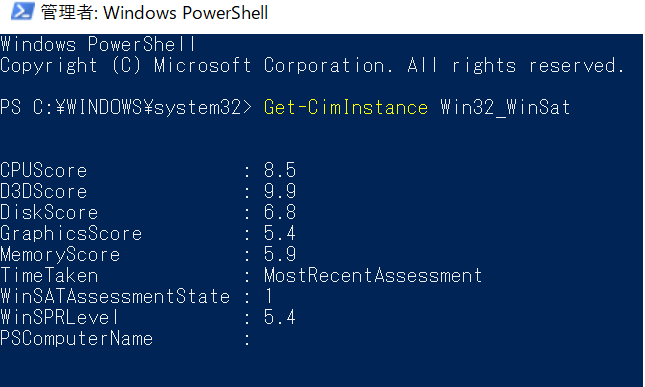645x387 pixels.
Task: Click the PS C:\WINDOWS\system32 prompt
Action: click(126, 108)
